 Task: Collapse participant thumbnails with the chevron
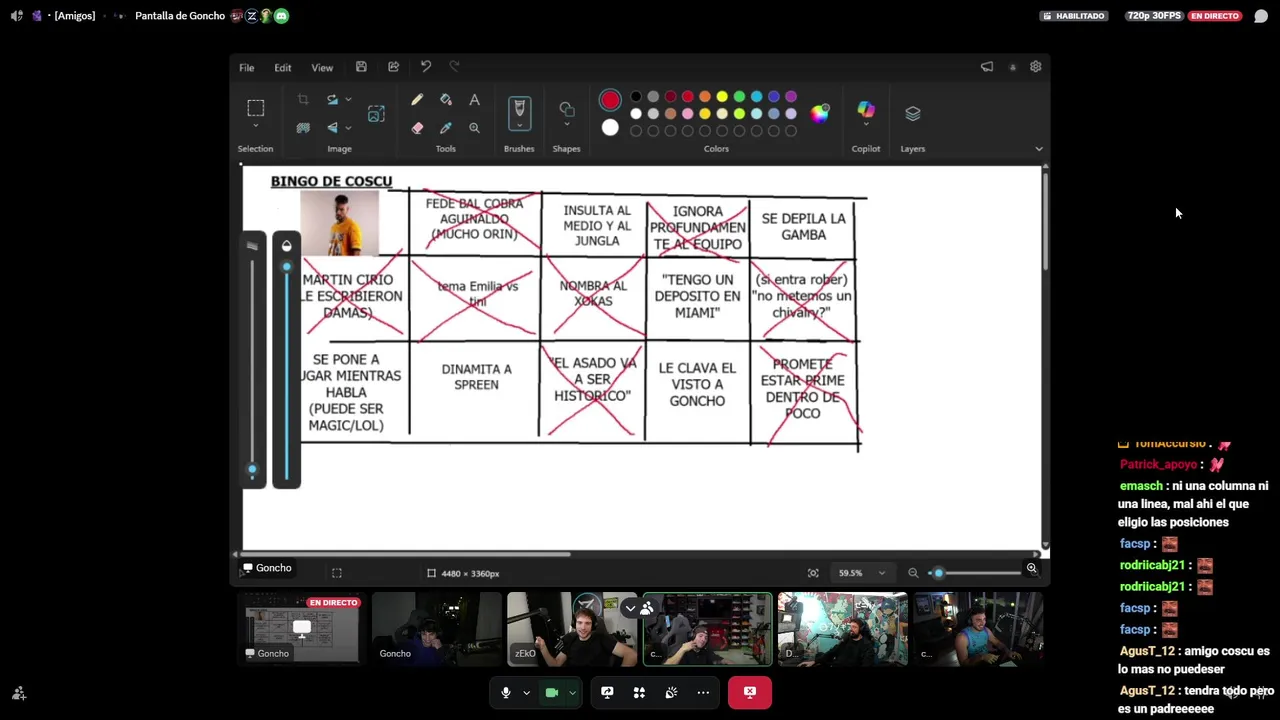[630, 608]
